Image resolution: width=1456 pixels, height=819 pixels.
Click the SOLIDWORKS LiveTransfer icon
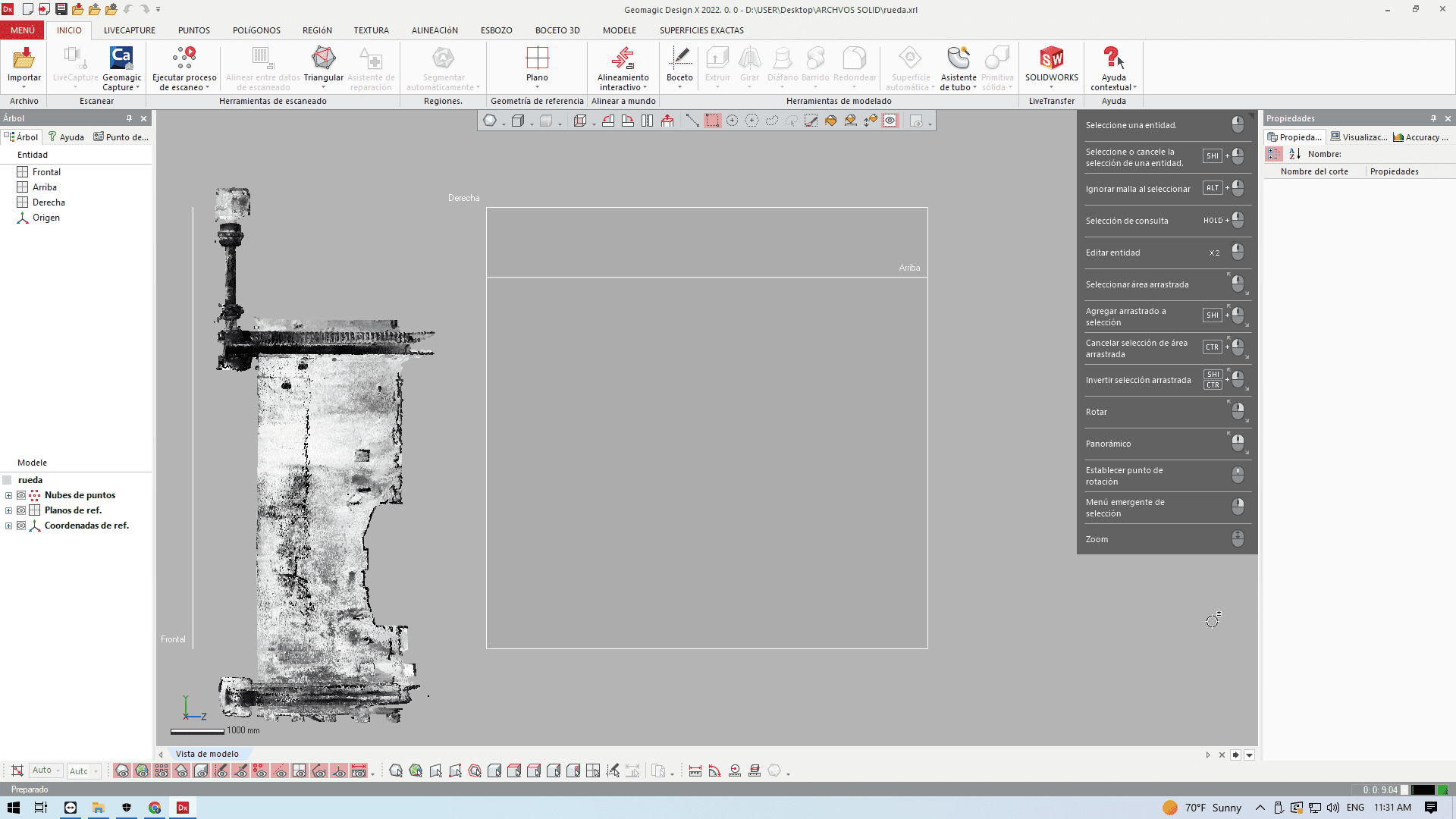(1051, 58)
